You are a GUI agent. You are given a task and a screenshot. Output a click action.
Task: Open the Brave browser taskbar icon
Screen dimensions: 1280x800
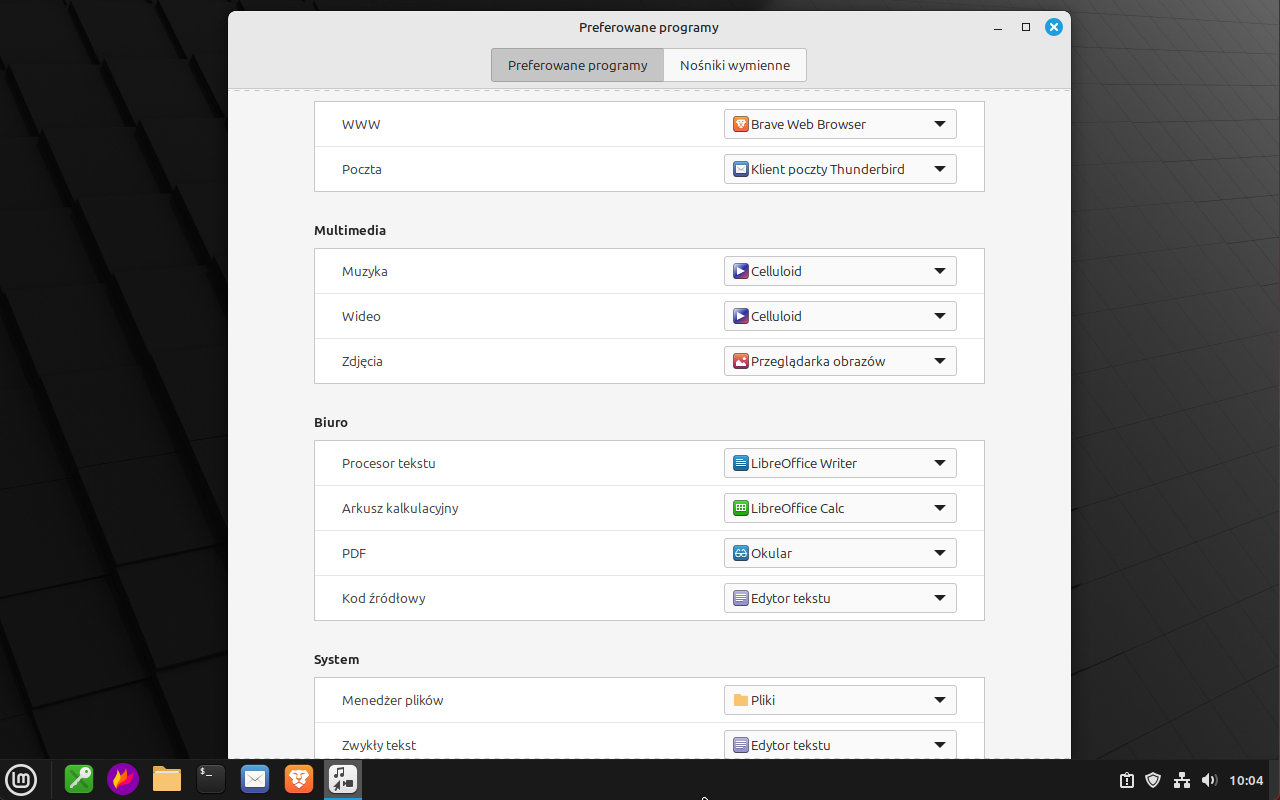tap(299, 778)
